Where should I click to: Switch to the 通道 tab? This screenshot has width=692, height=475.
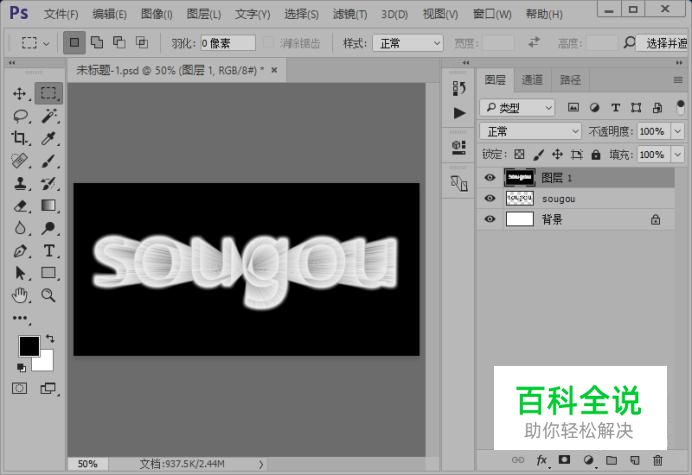(532, 80)
